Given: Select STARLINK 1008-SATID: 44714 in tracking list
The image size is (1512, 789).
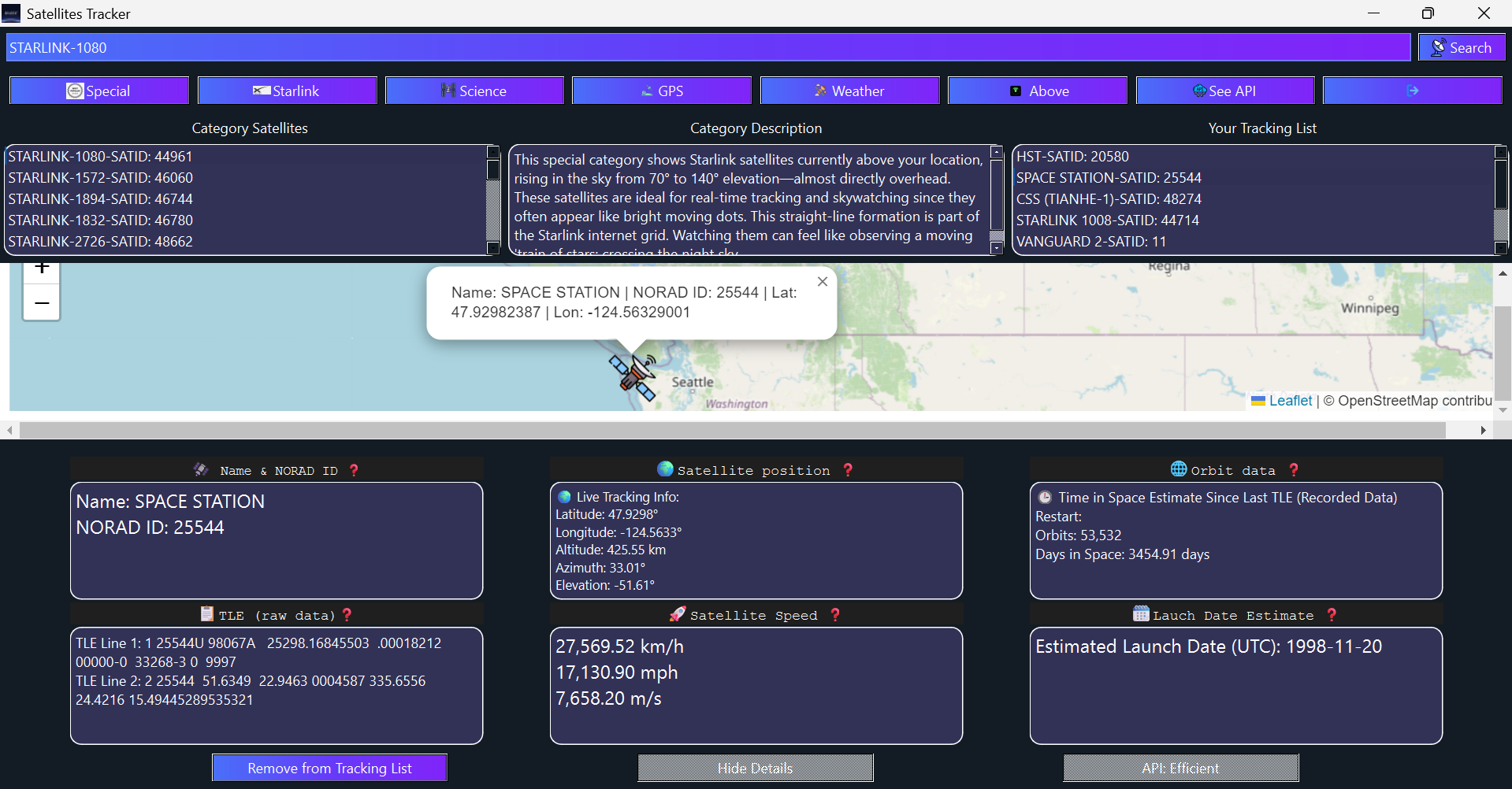Looking at the screenshot, I should (1254, 220).
